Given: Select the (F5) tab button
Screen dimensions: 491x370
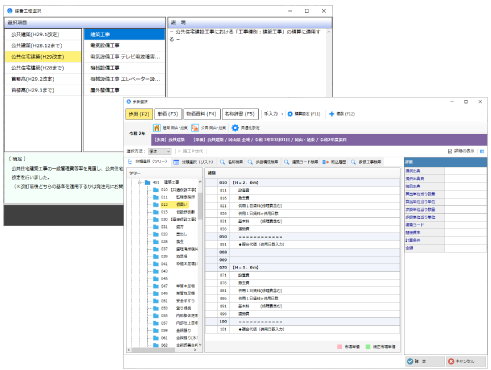Looking at the screenshot, I should click(240, 114).
